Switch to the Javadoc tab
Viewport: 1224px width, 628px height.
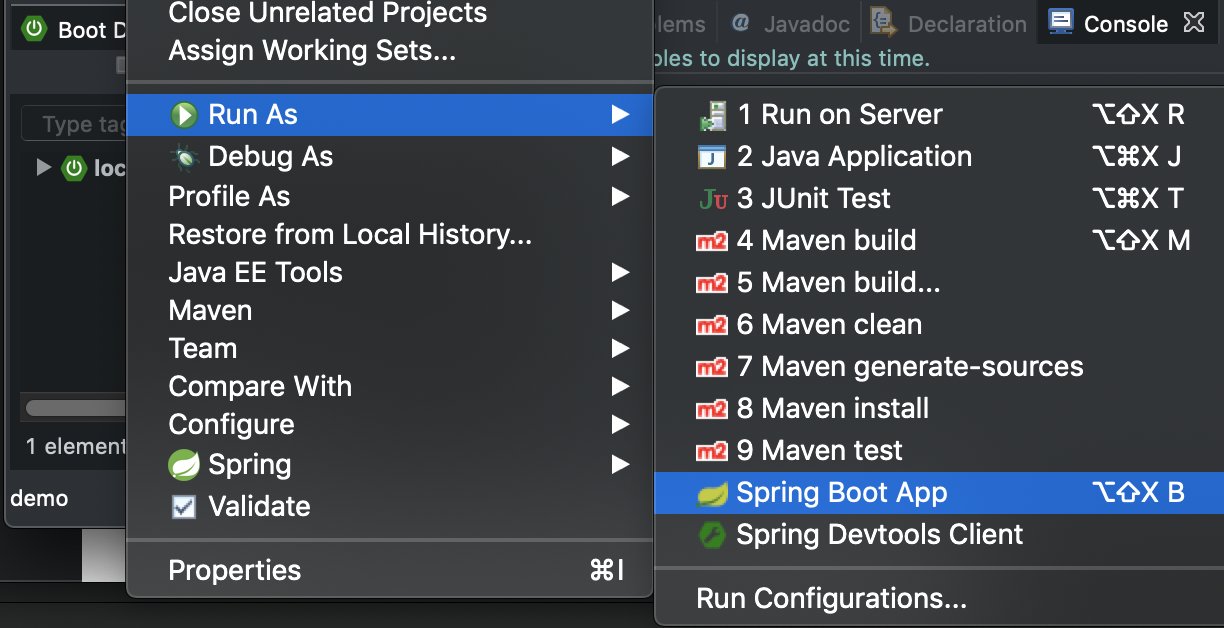click(790, 24)
